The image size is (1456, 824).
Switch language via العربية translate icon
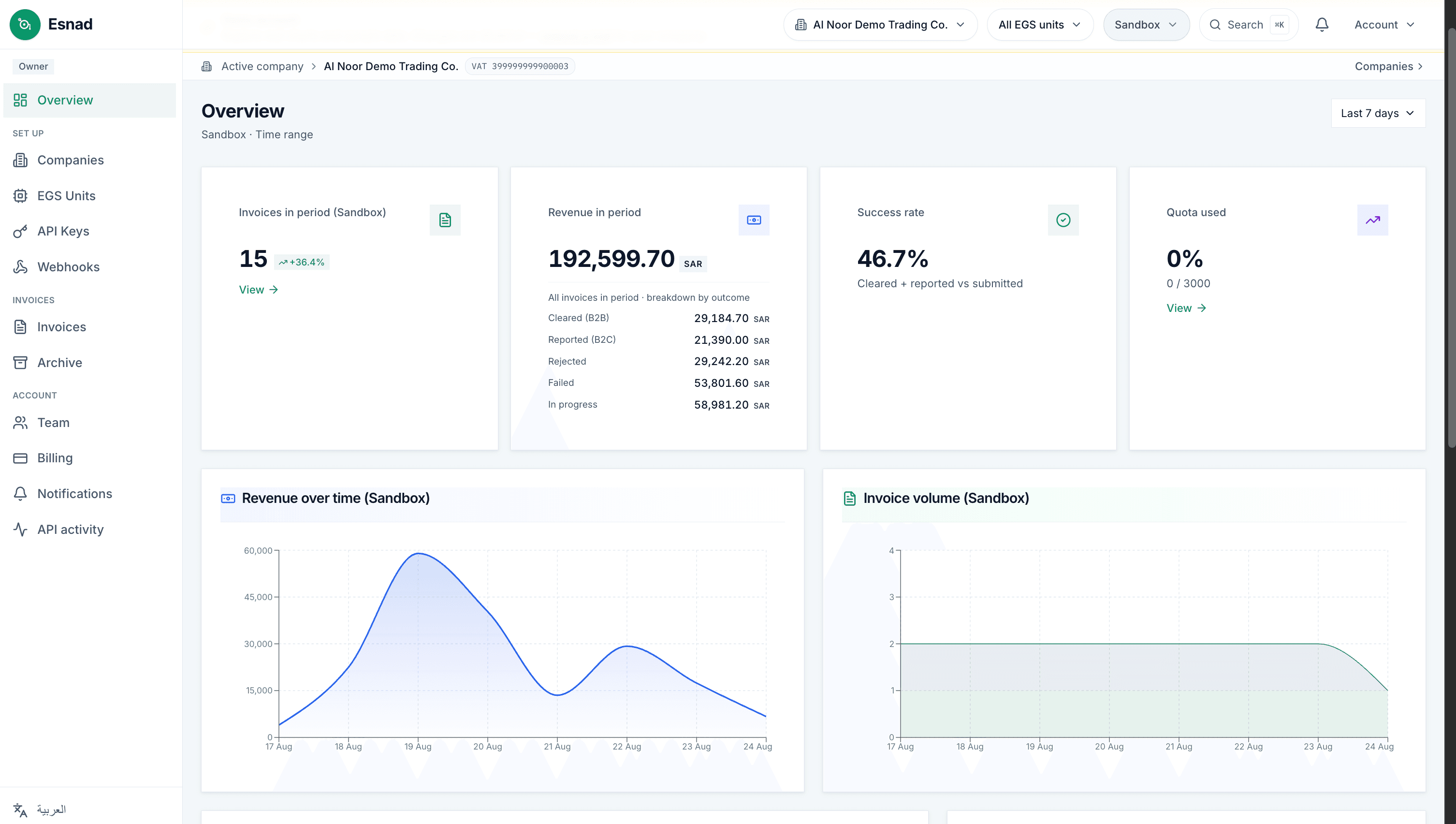tap(20, 810)
